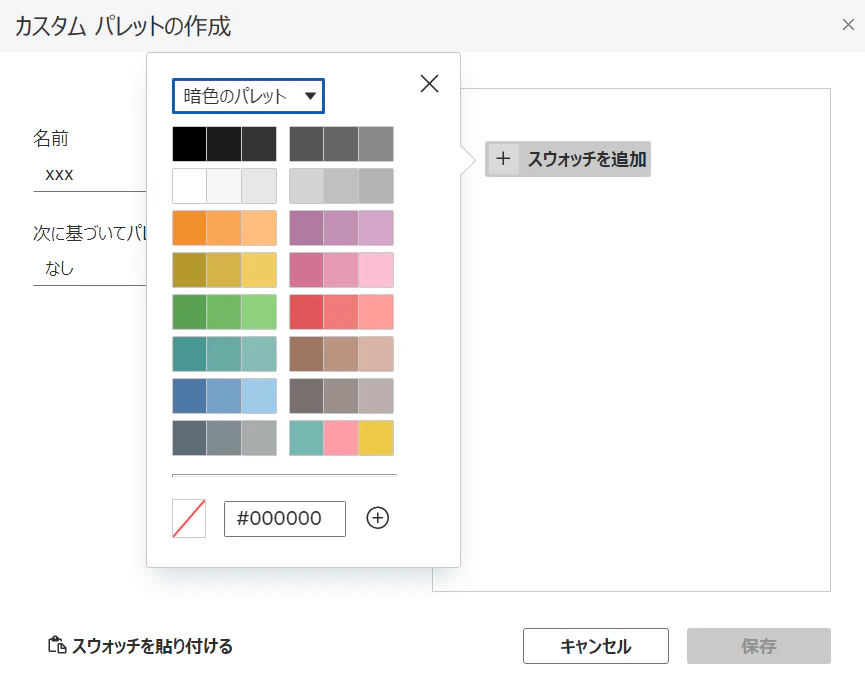Click the 名前 field containing xxx
Image resolution: width=865 pixels, height=695 pixels.
[x=89, y=175]
